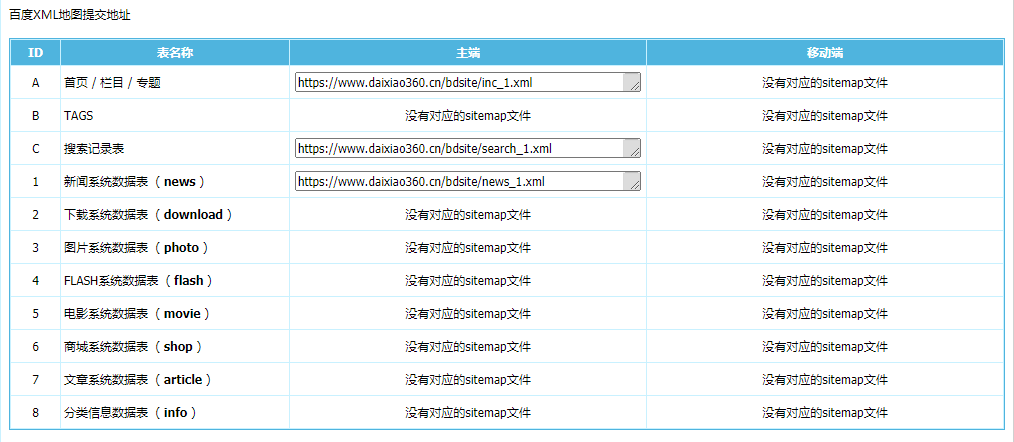This screenshot has width=1014, height=442.
Task: Click the 表名称 column header
Action: pyautogui.click(x=174, y=52)
